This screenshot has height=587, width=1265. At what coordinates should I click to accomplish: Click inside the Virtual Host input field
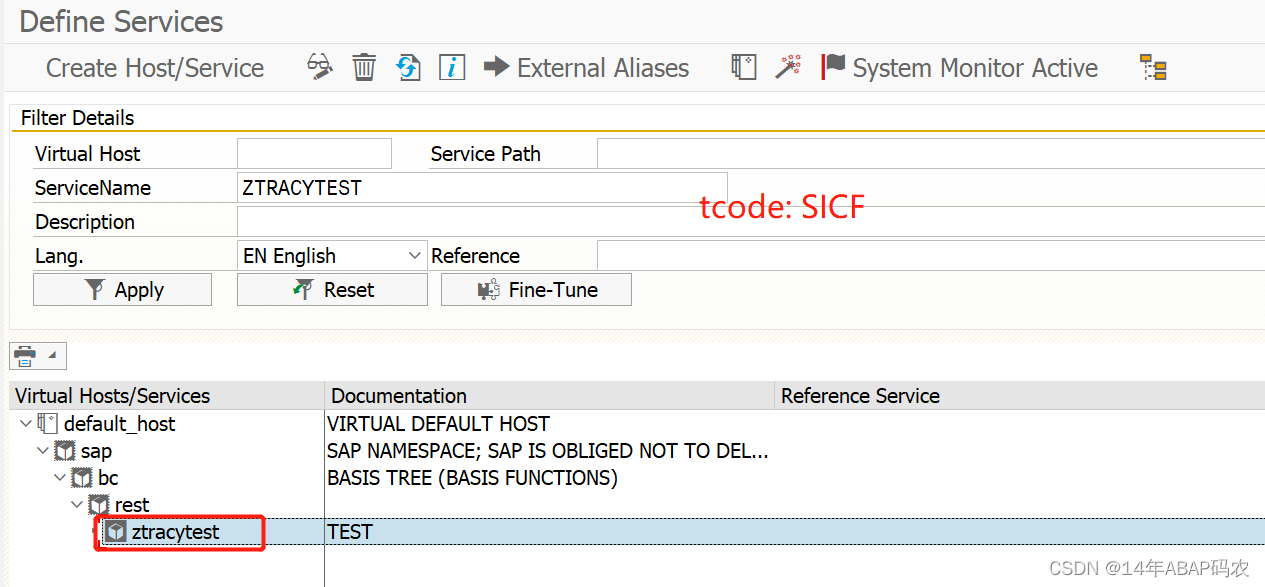tap(313, 153)
